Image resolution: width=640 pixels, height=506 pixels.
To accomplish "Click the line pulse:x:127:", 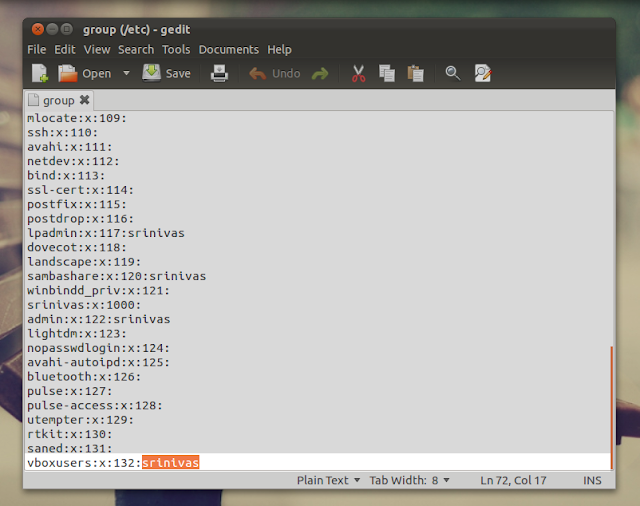I will [69, 391].
